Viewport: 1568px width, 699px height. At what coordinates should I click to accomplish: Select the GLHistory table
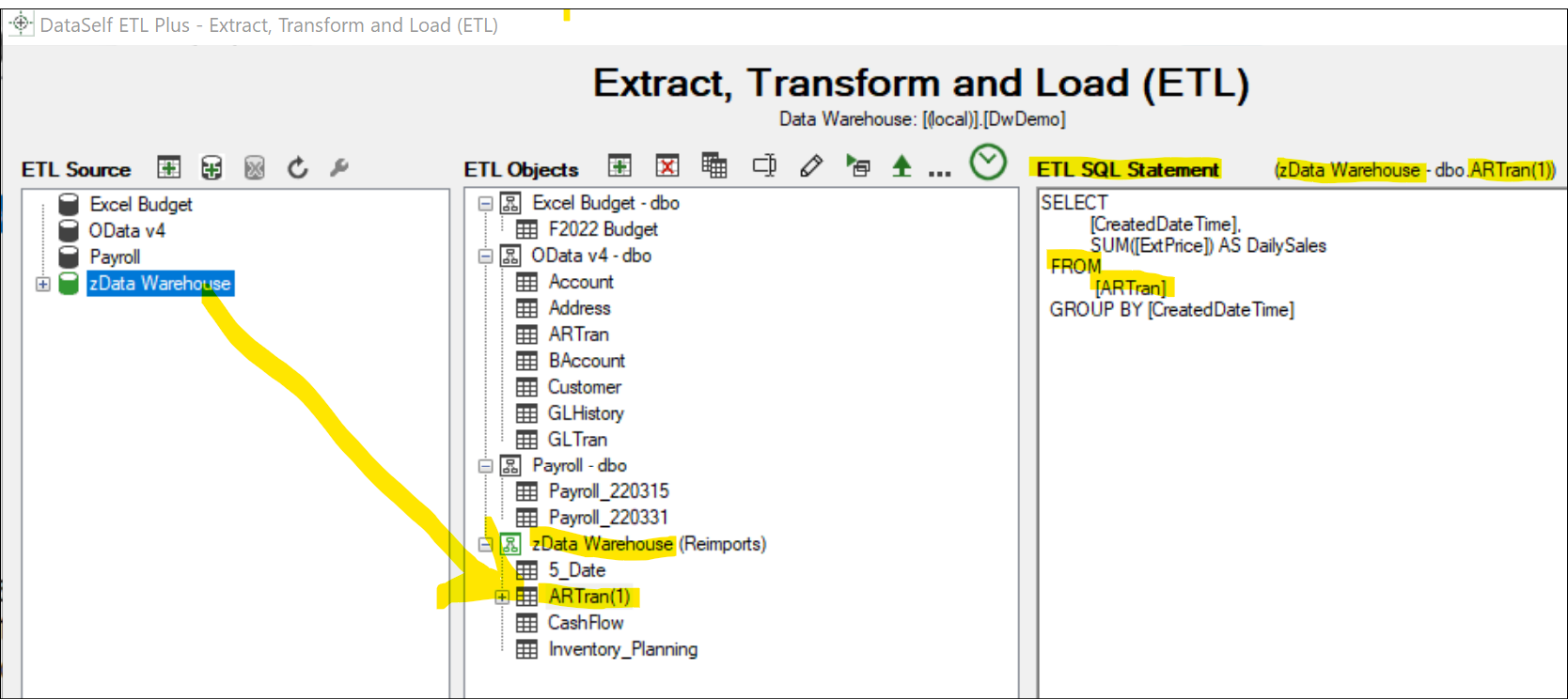point(586,413)
